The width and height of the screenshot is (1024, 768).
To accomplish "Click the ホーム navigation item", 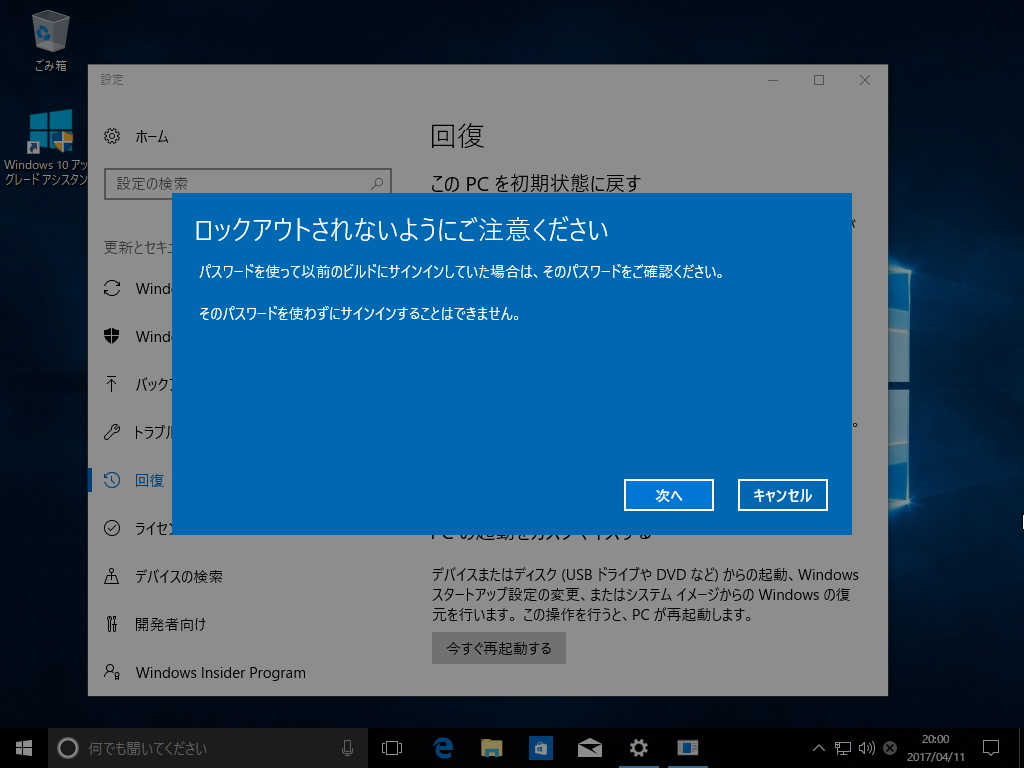I will [x=150, y=135].
